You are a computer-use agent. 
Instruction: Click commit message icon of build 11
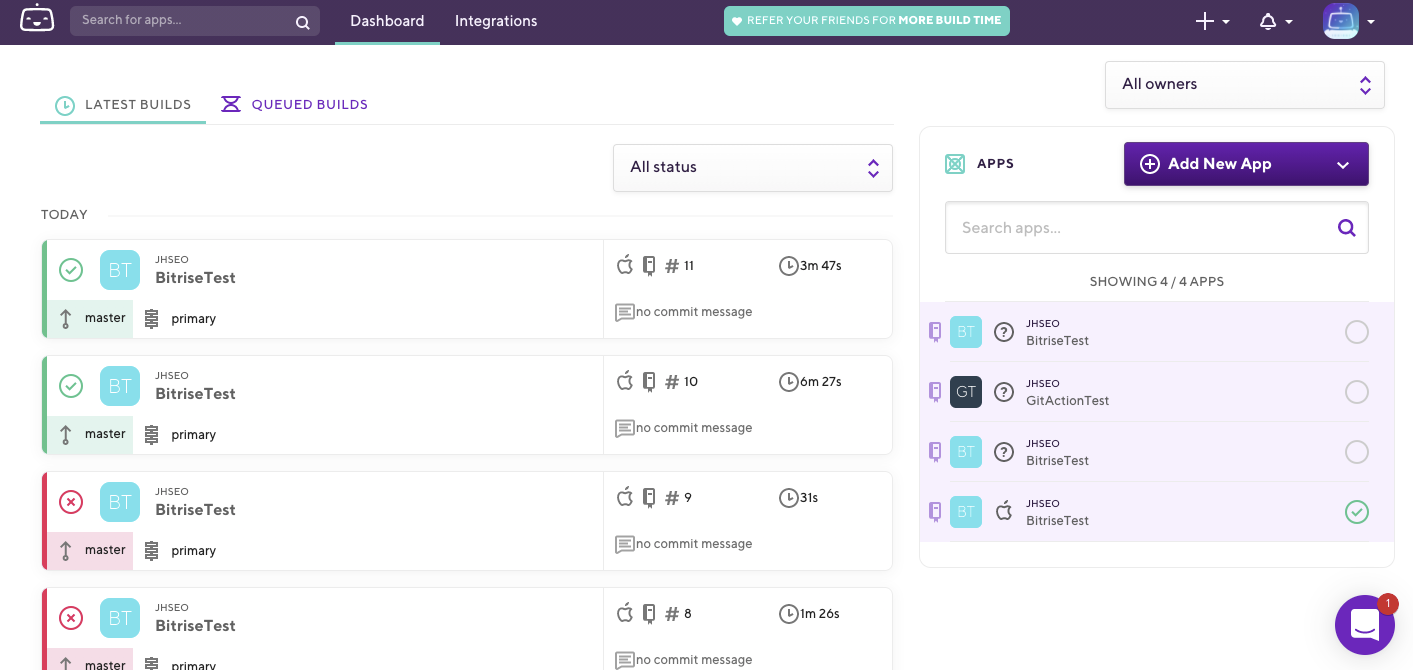[x=625, y=313]
